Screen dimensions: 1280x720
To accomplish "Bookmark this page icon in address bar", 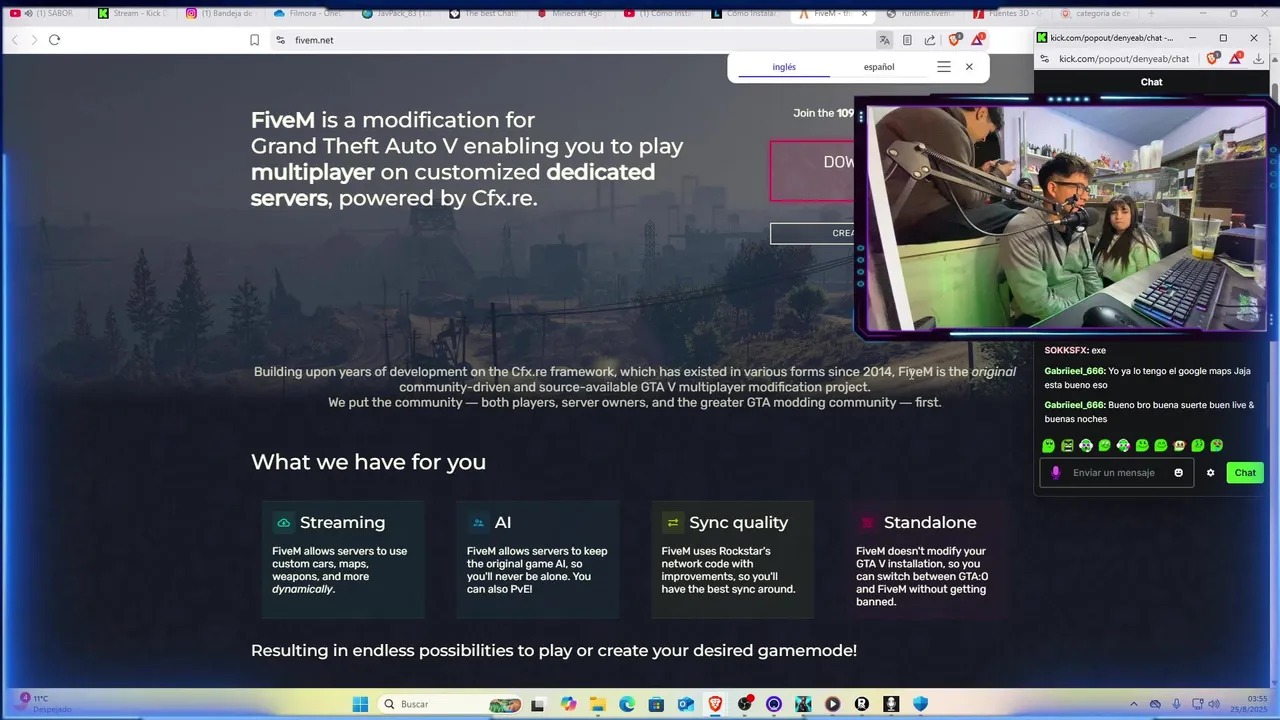I will [x=254, y=40].
